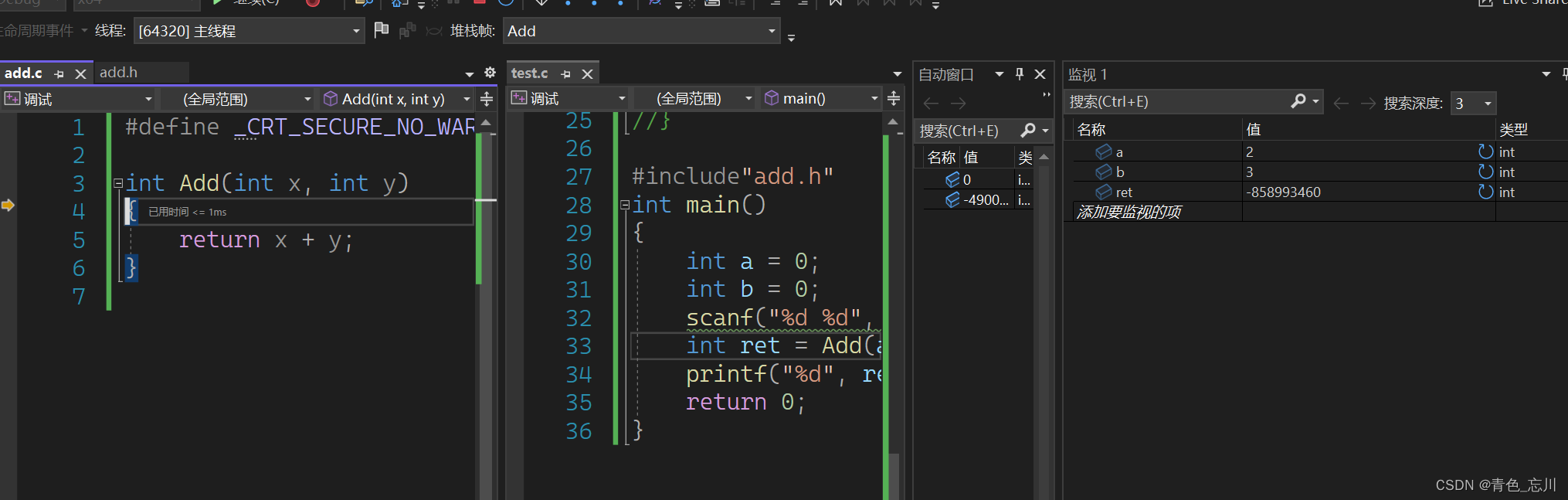Click refresh icon for variable b
This screenshot has width=1568, height=500.
click(x=1485, y=172)
